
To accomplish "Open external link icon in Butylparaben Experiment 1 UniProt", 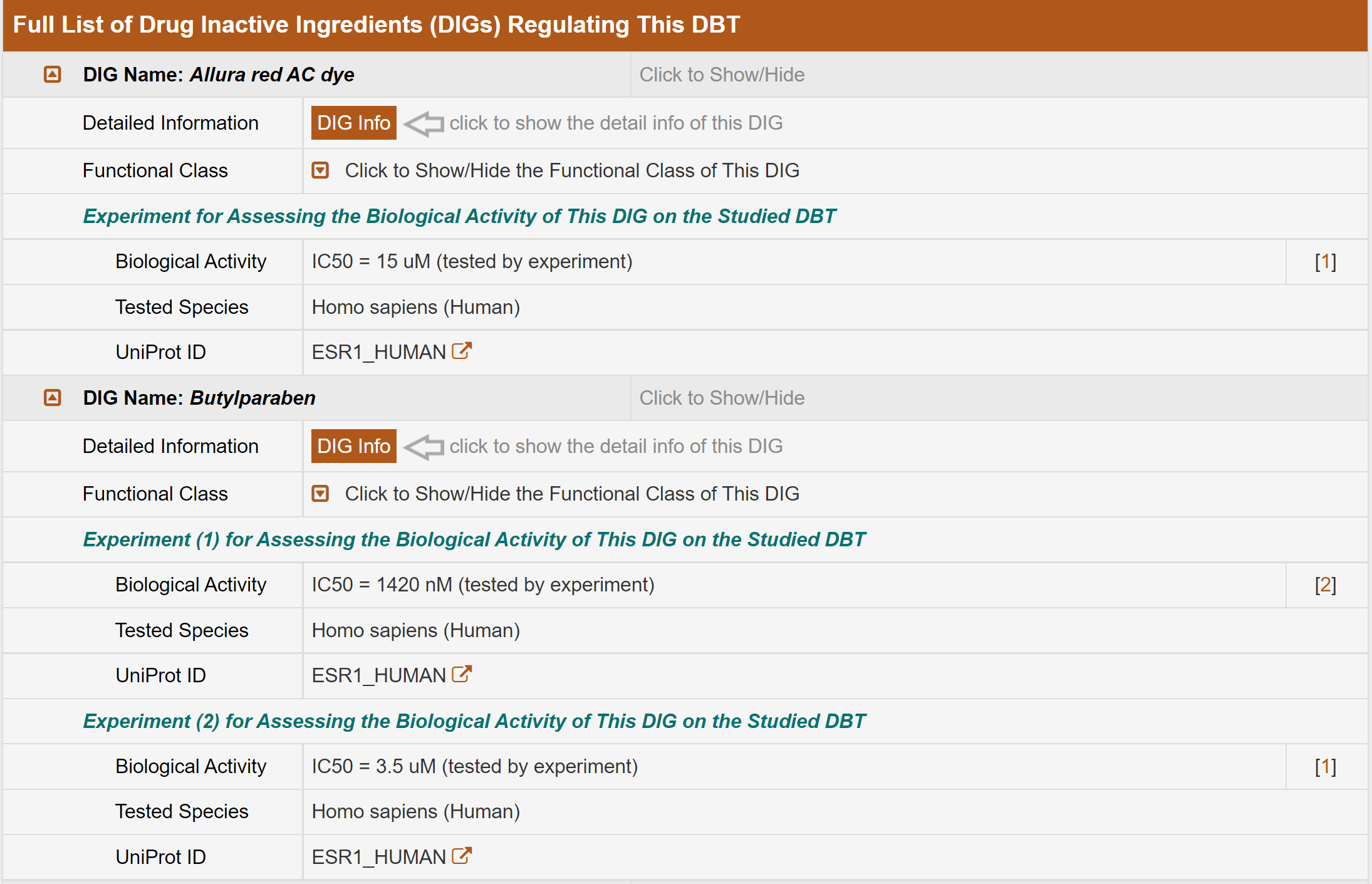I will (x=461, y=675).
